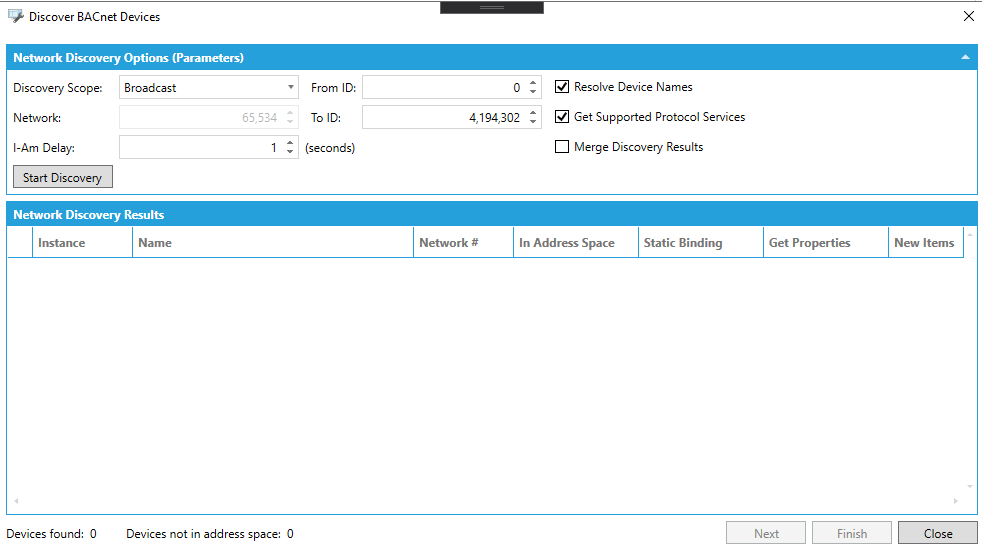Uncheck Get Supported Protocol Services
Viewport: 982px width, 550px height.
[562, 117]
